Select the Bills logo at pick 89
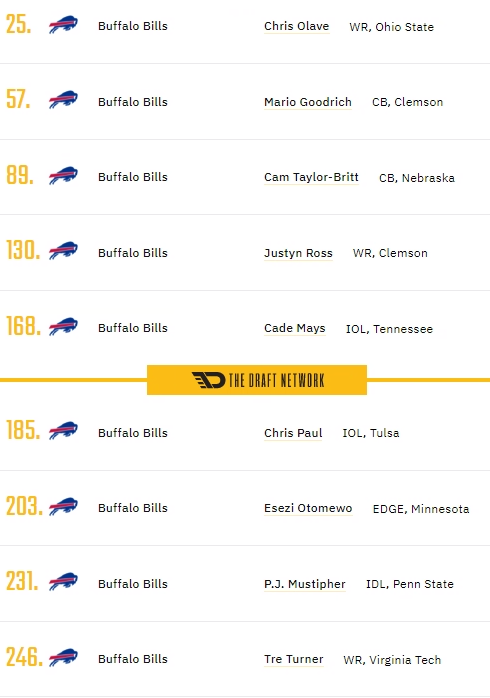490x698 pixels. pos(63,175)
